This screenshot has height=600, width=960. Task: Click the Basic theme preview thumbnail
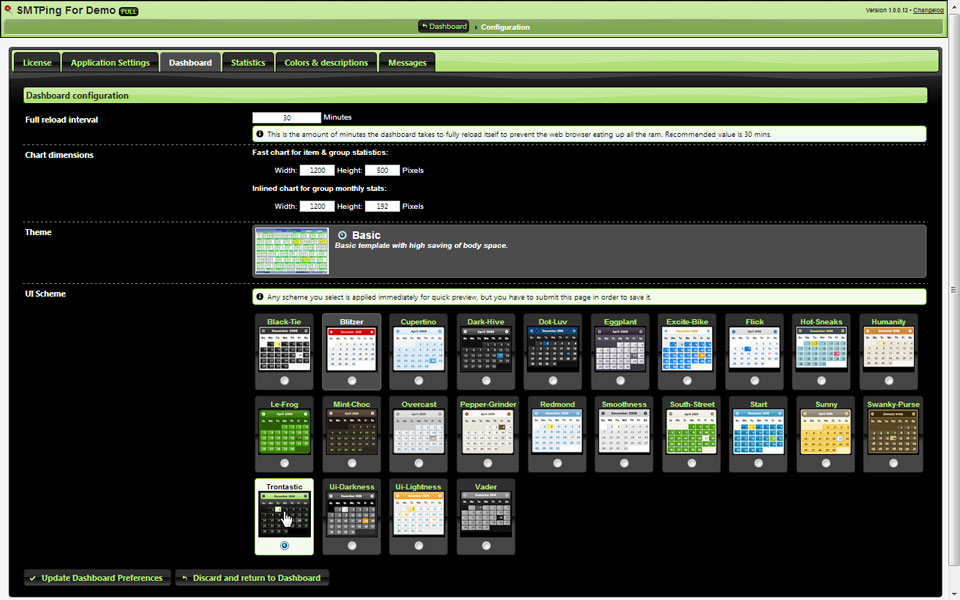click(x=291, y=250)
